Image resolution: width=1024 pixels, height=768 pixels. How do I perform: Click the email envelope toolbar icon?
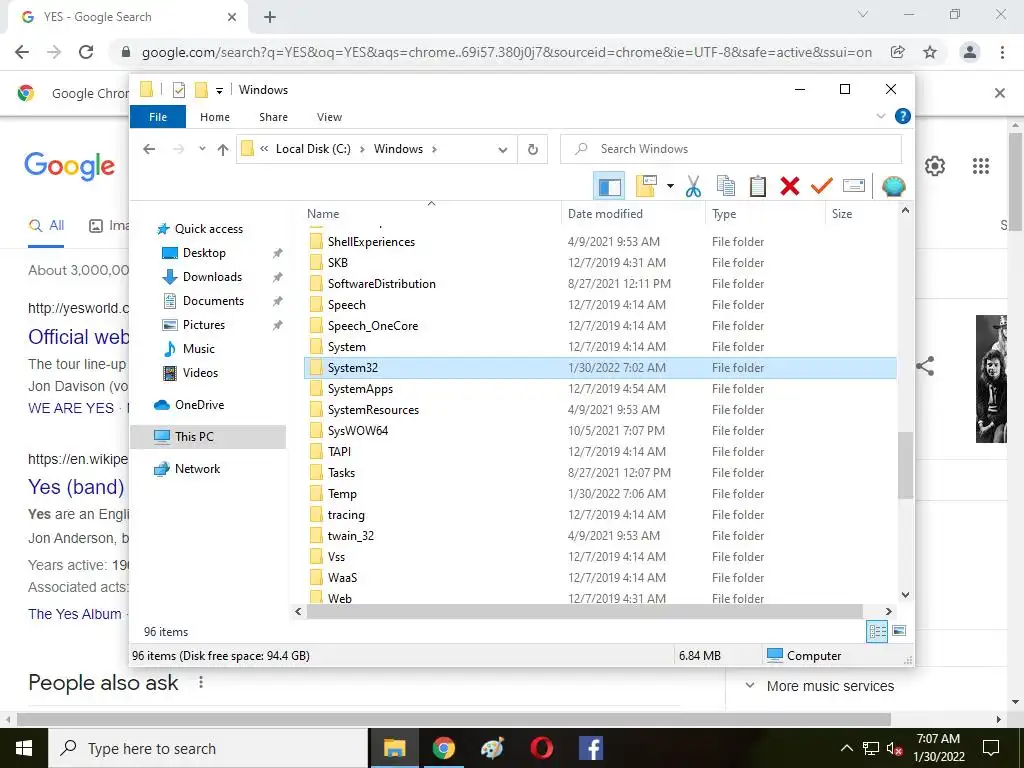click(854, 187)
